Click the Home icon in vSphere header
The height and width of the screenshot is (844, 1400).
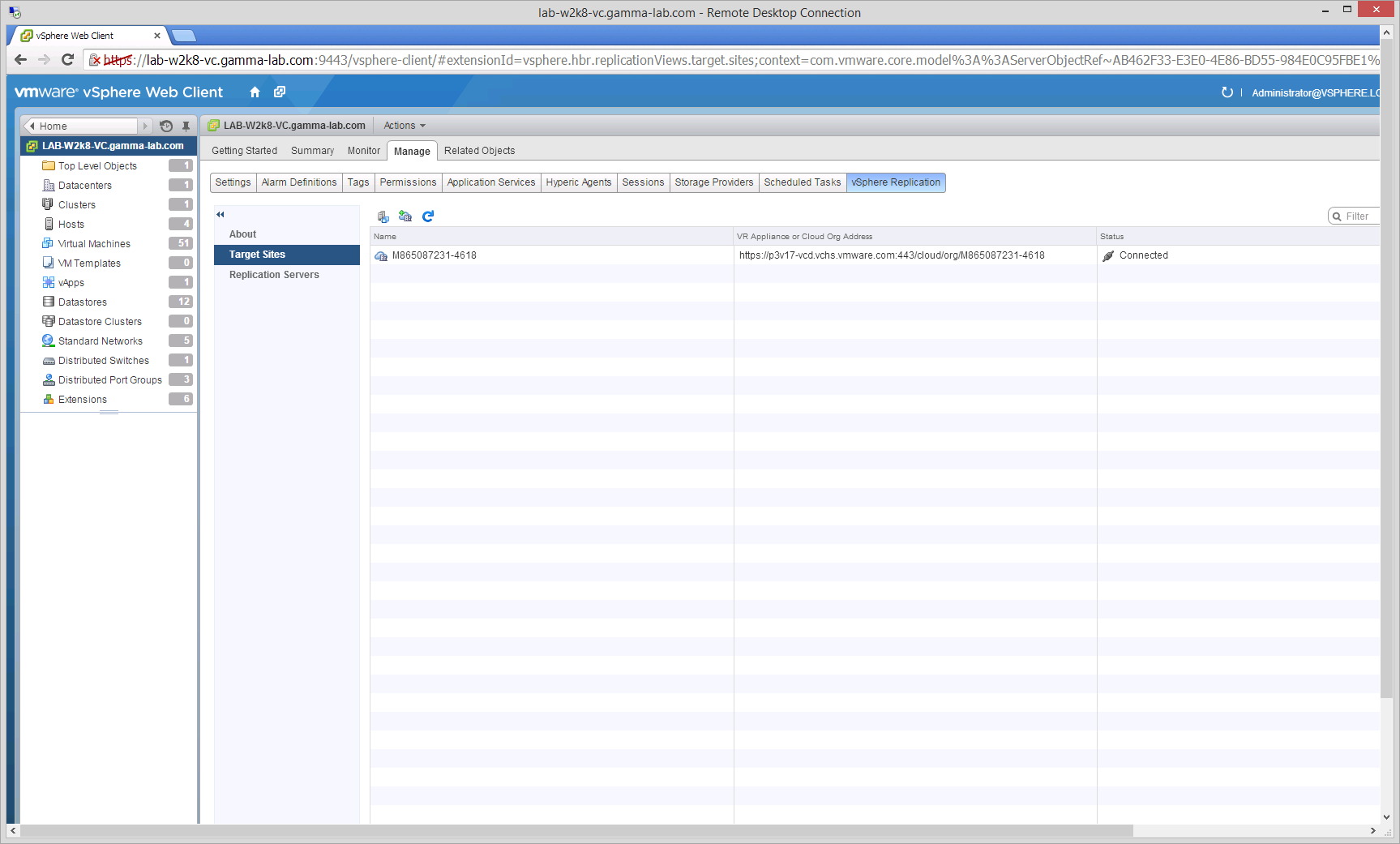point(255,92)
